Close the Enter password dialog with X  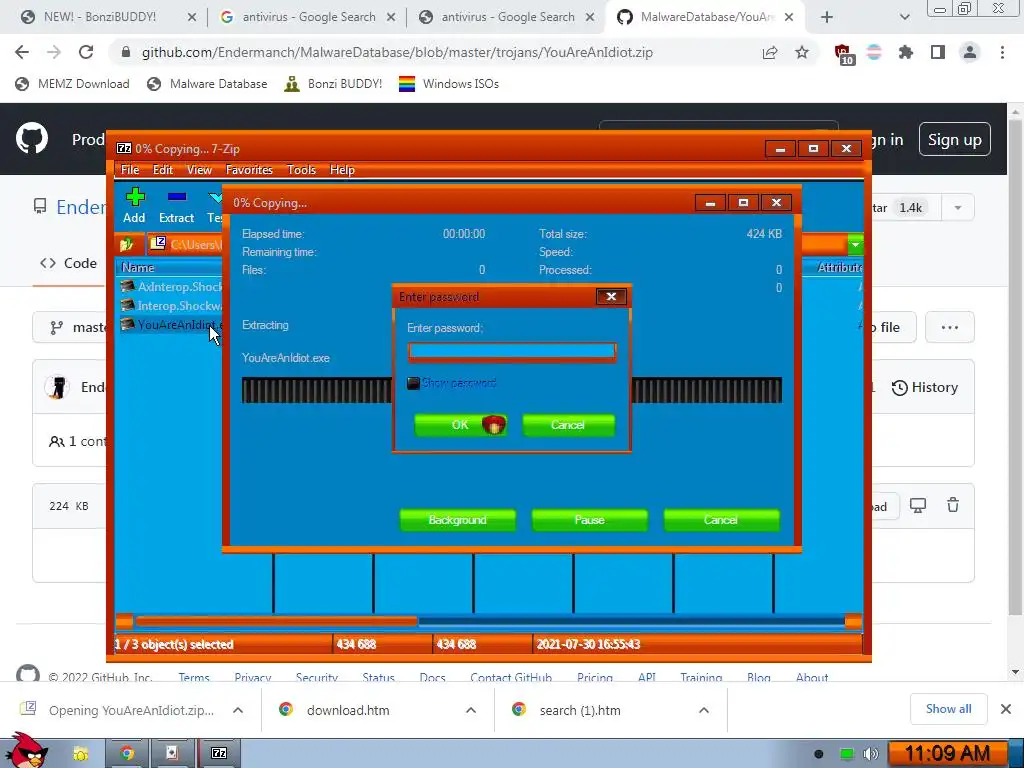point(611,296)
